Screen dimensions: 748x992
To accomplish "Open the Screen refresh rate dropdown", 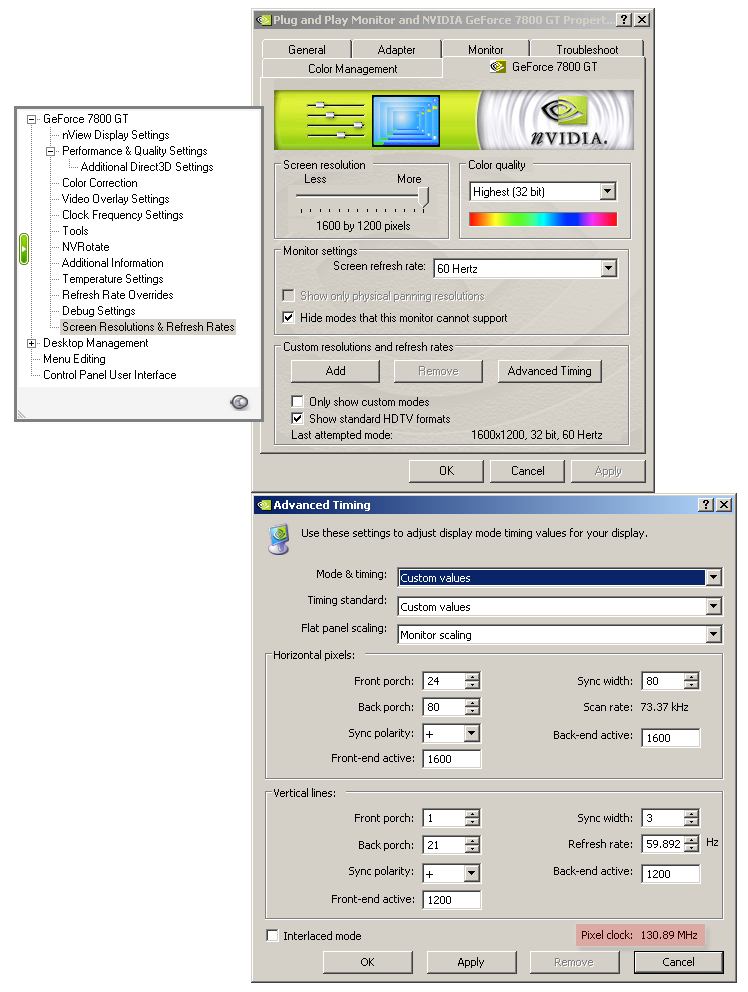I will 608,268.
